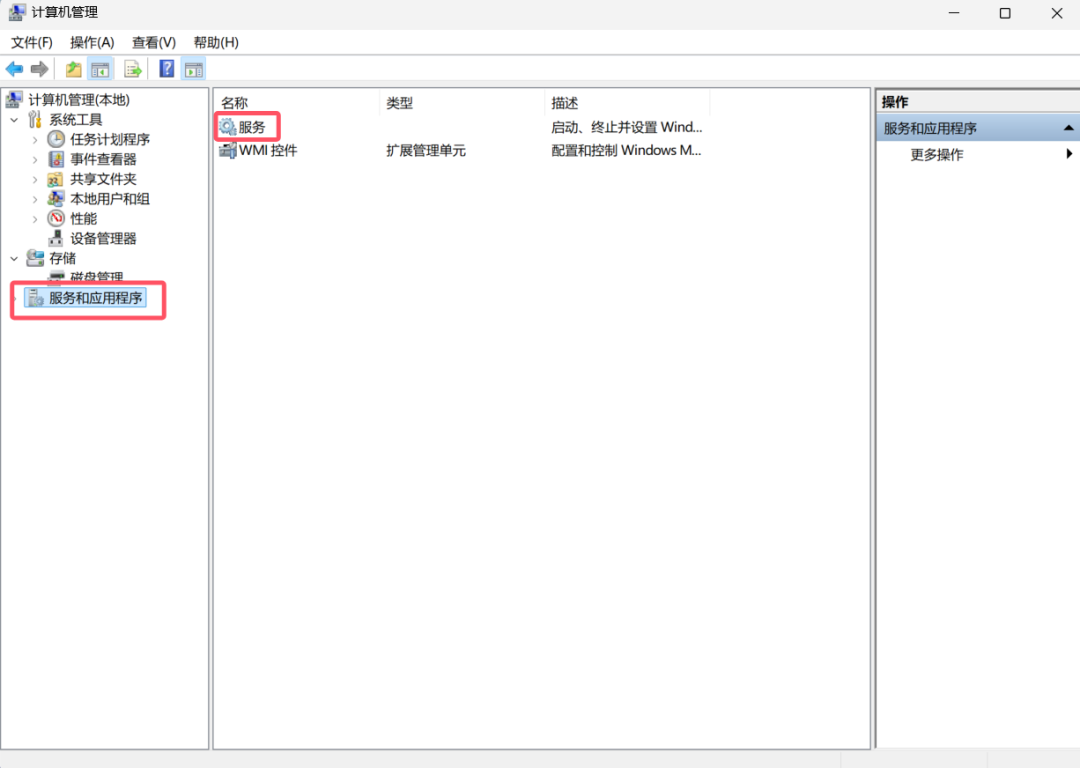Open help via the blue question-mark icon
The image size is (1080, 768).
pos(167,69)
